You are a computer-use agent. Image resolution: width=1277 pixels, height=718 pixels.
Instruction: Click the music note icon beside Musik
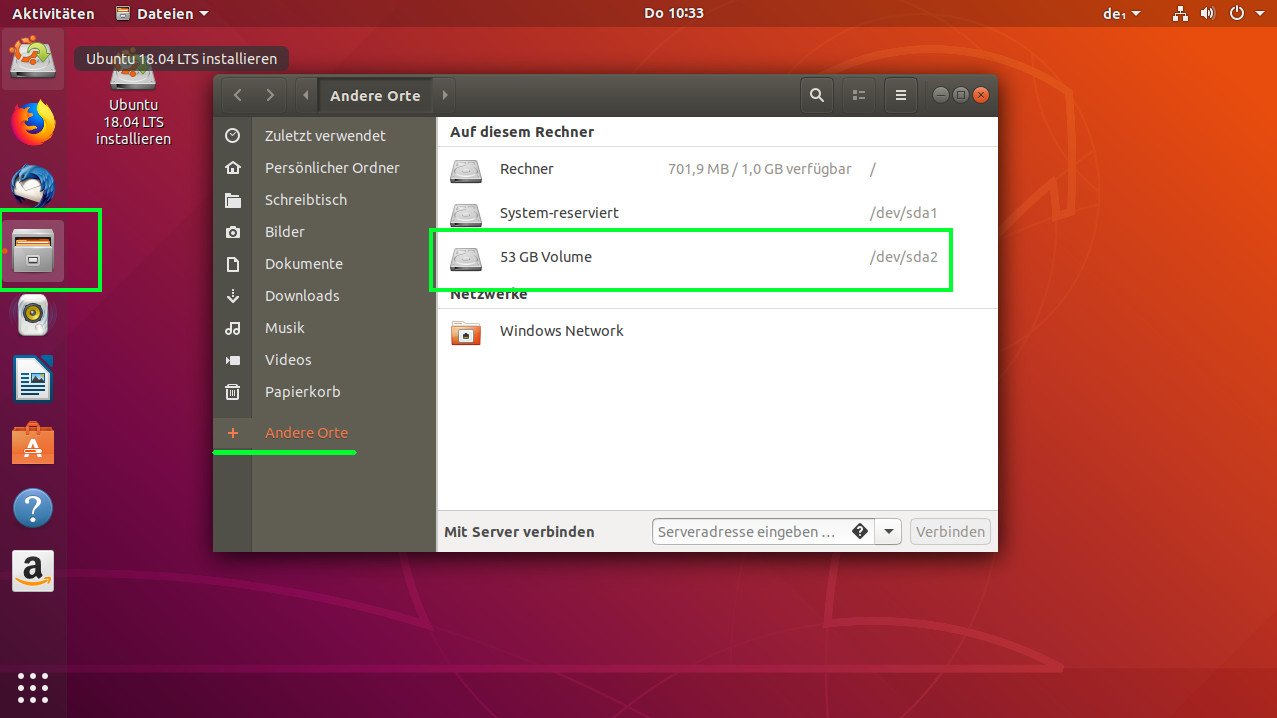click(233, 327)
